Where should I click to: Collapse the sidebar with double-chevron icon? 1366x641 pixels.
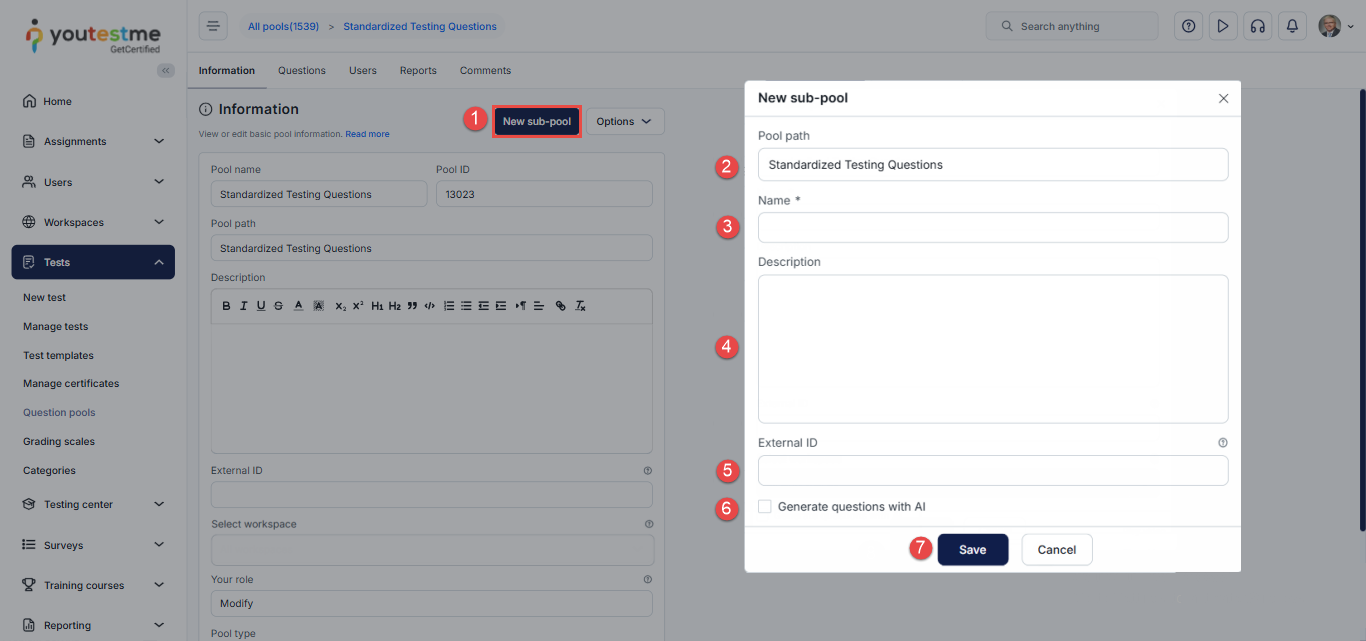(166, 70)
